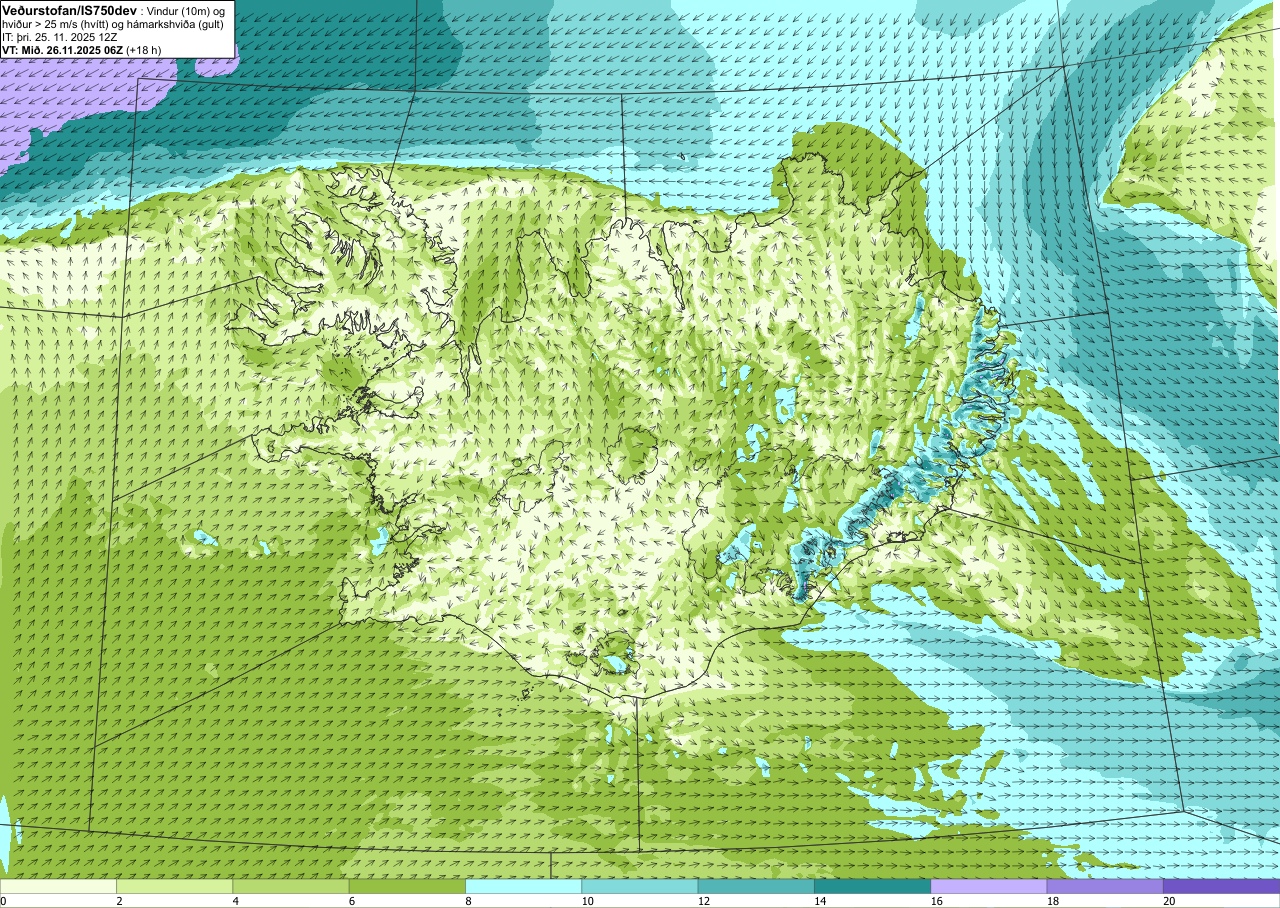The height and width of the screenshot is (908, 1280).
Task: Click the 6–8 m/s olive green legend swatch
Action: click(x=407, y=886)
